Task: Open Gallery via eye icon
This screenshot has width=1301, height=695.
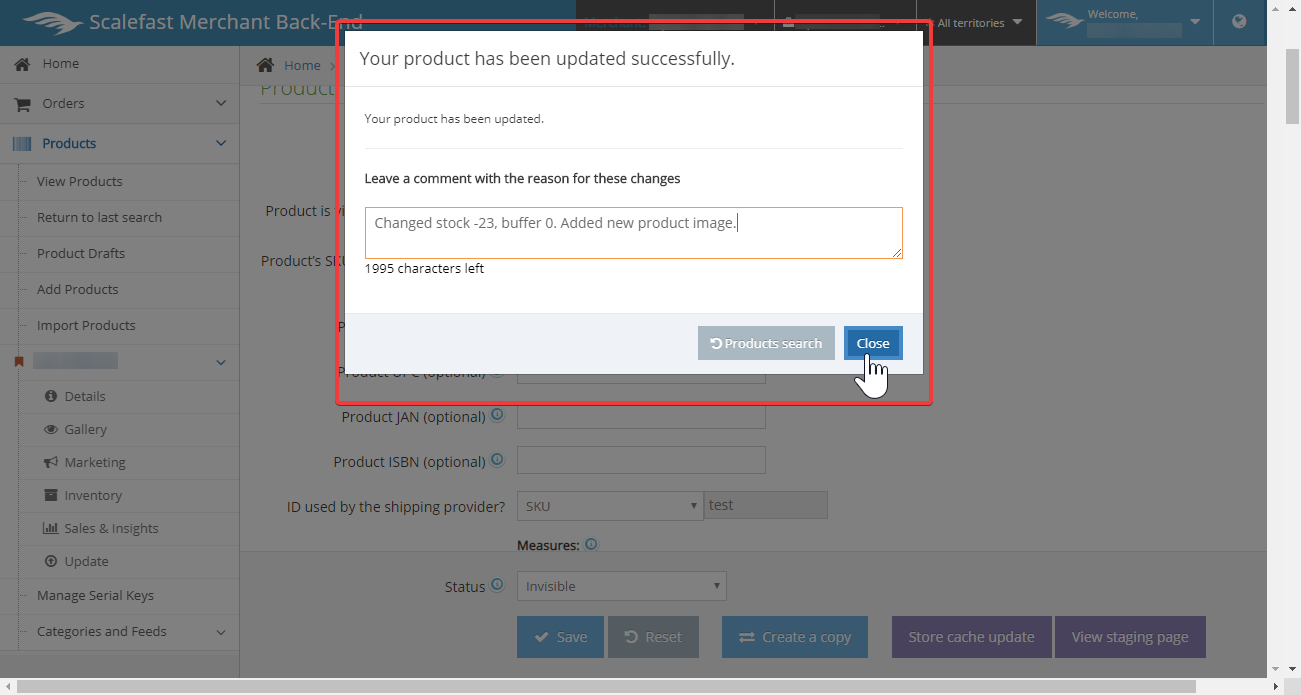Action: [51, 429]
